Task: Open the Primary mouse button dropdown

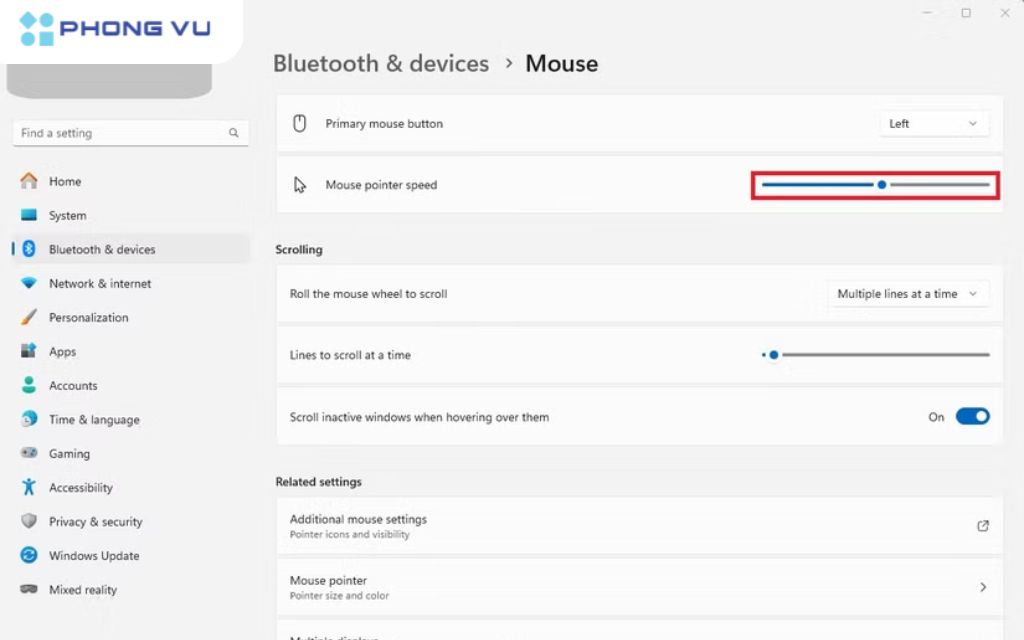Action: click(932, 123)
